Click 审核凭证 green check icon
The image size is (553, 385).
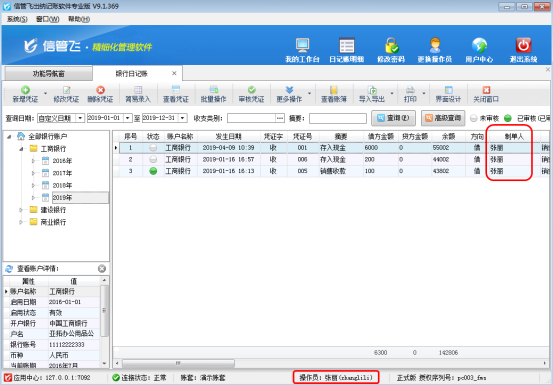click(x=251, y=90)
